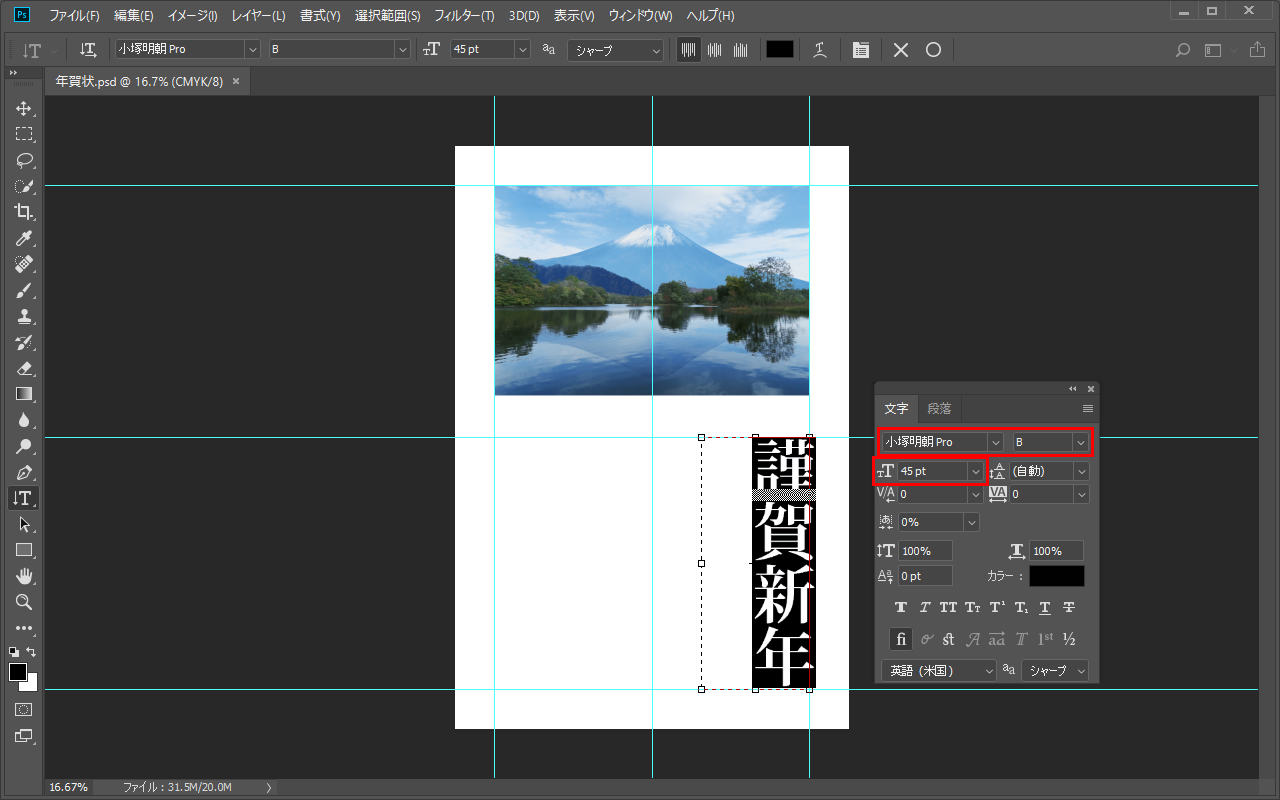This screenshot has width=1280, height=800.
Task: Toggle All Caps in Character panel
Action: pyautogui.click(x=948, y=607)
